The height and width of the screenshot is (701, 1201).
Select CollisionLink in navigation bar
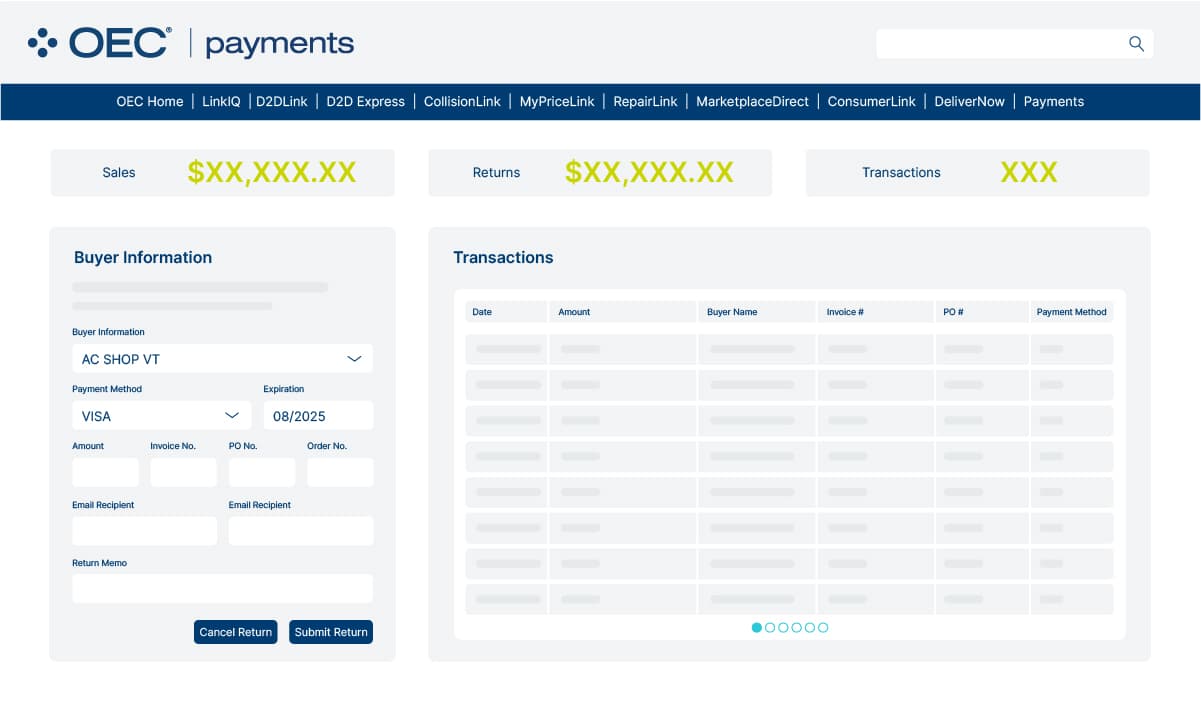click(462, 101)
